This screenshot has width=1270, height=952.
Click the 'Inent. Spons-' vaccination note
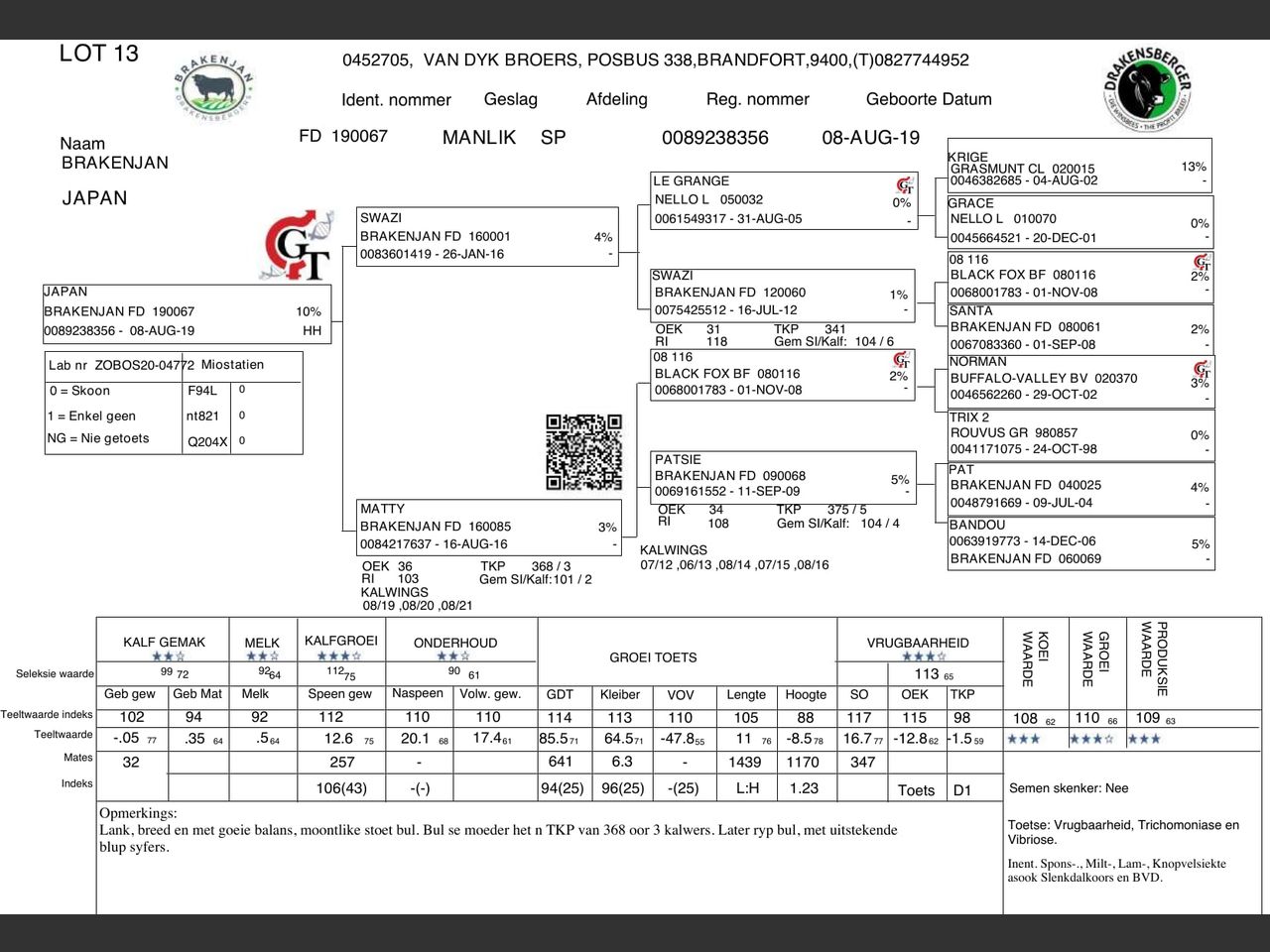(1117, 871)
